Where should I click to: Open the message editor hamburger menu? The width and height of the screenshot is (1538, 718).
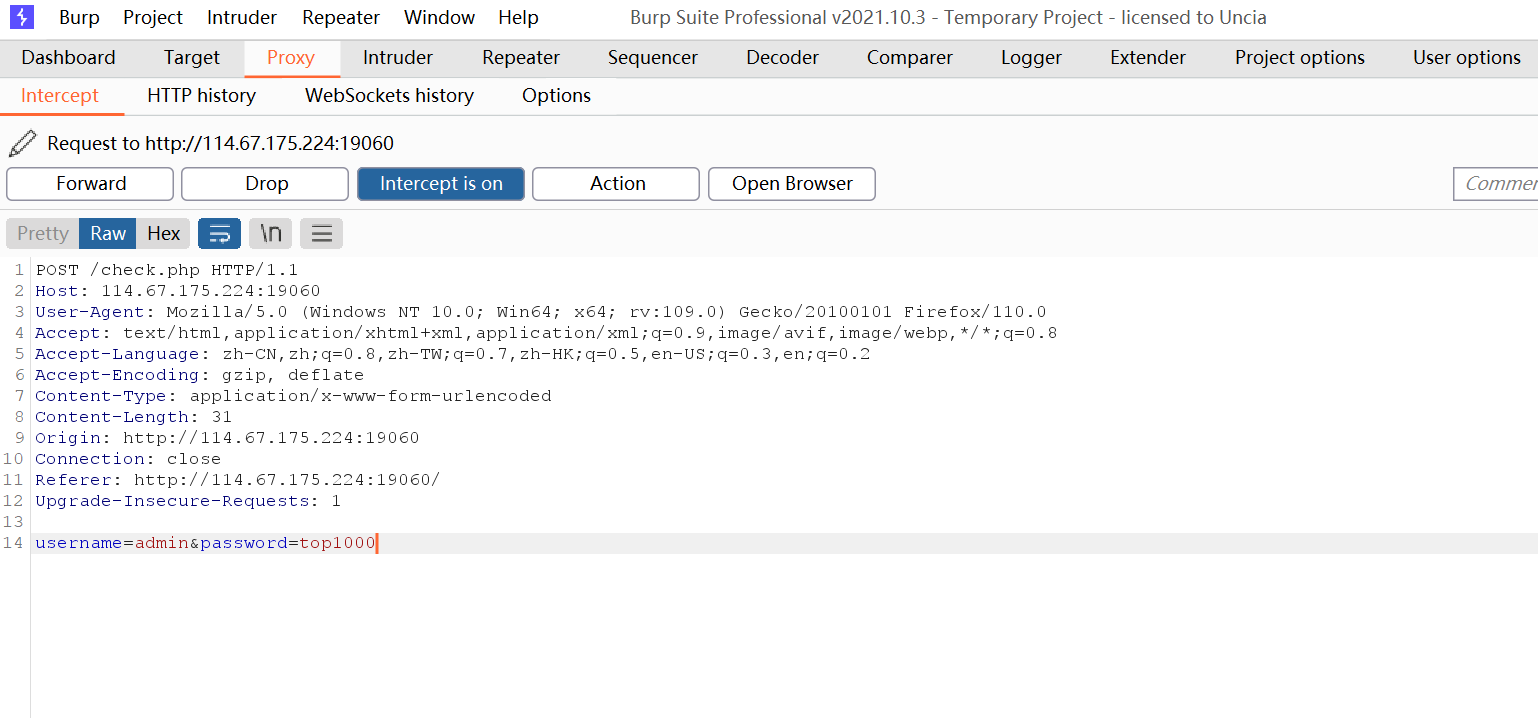321,233
